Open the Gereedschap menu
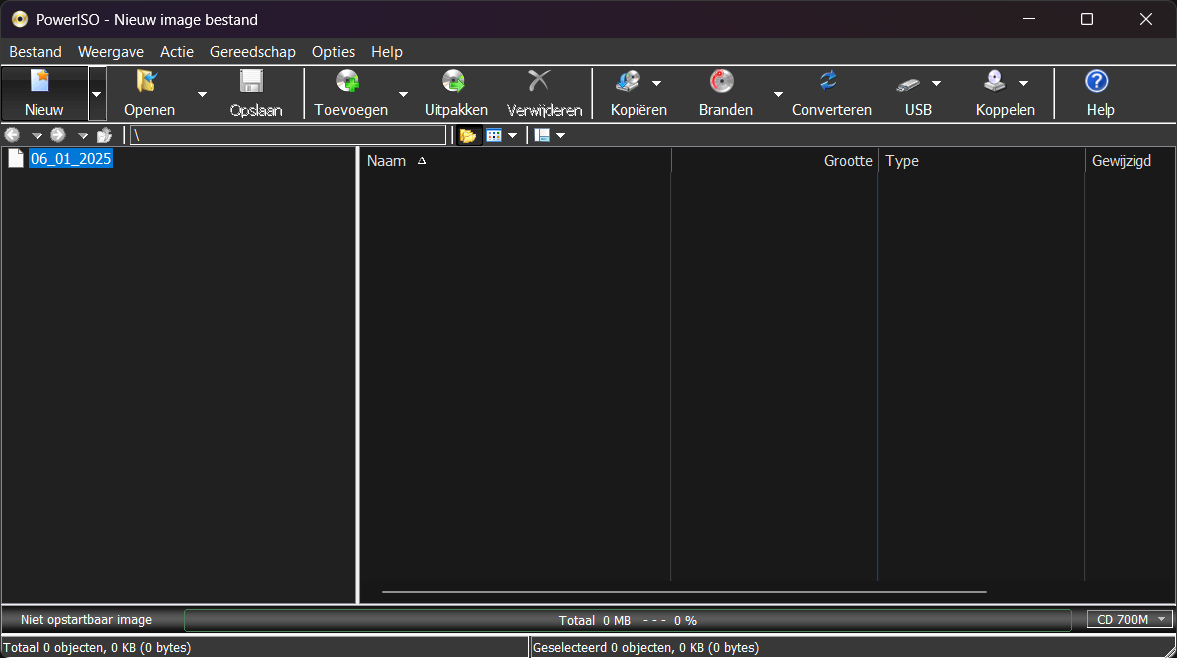The width and height of the screenshot is (1177, 658). 252,52
